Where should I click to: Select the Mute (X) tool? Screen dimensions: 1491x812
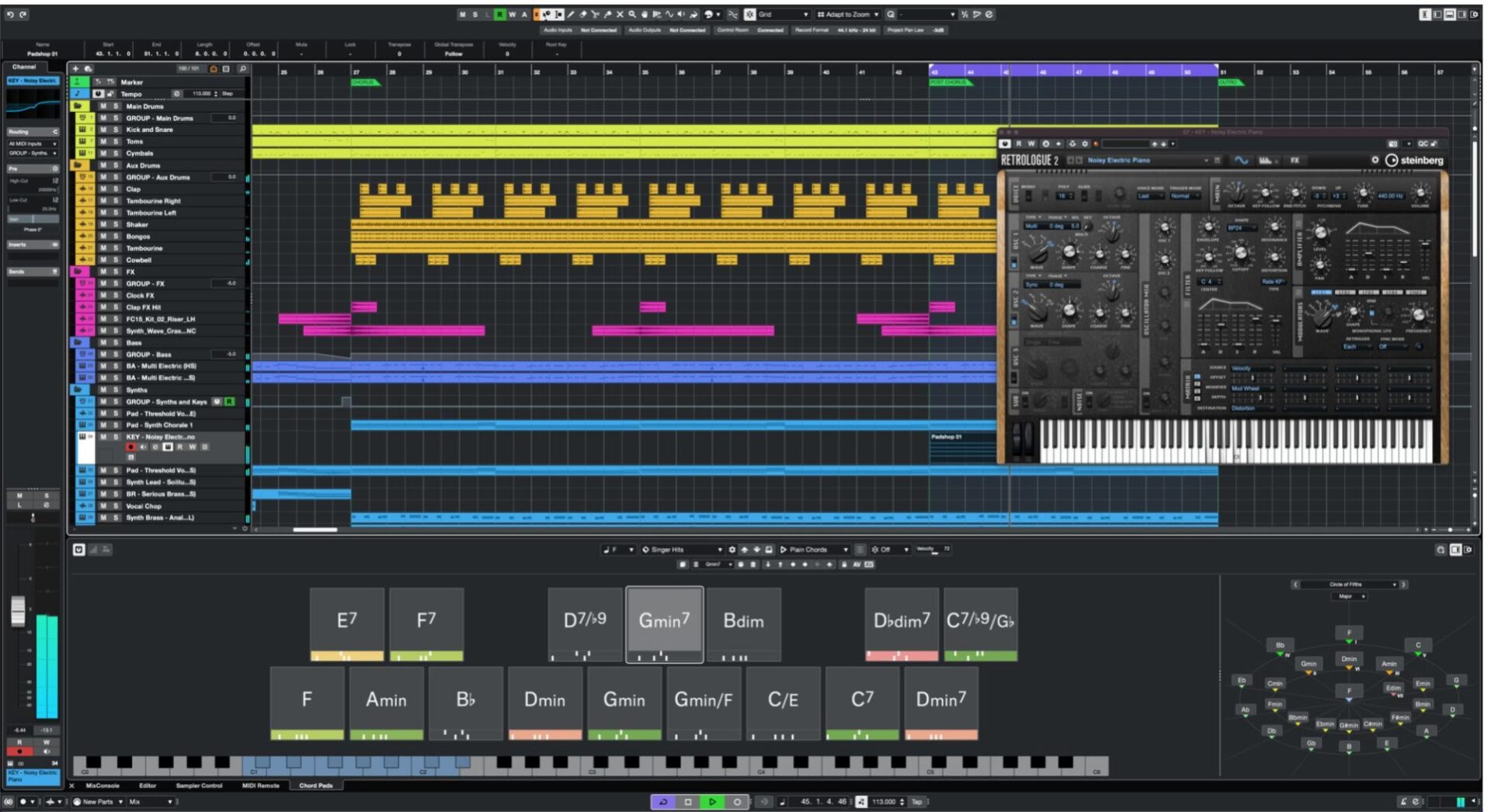620,14
